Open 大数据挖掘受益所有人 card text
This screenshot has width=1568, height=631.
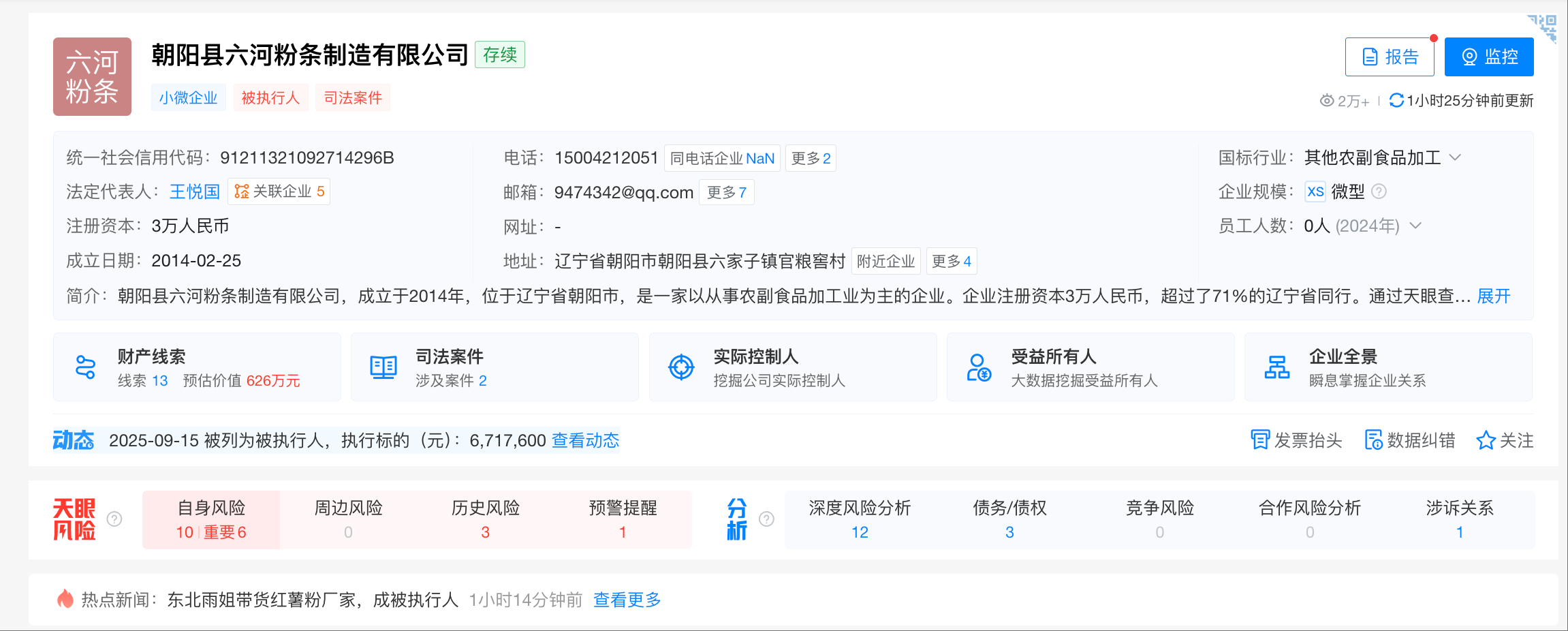click(x=1084, y=380)
